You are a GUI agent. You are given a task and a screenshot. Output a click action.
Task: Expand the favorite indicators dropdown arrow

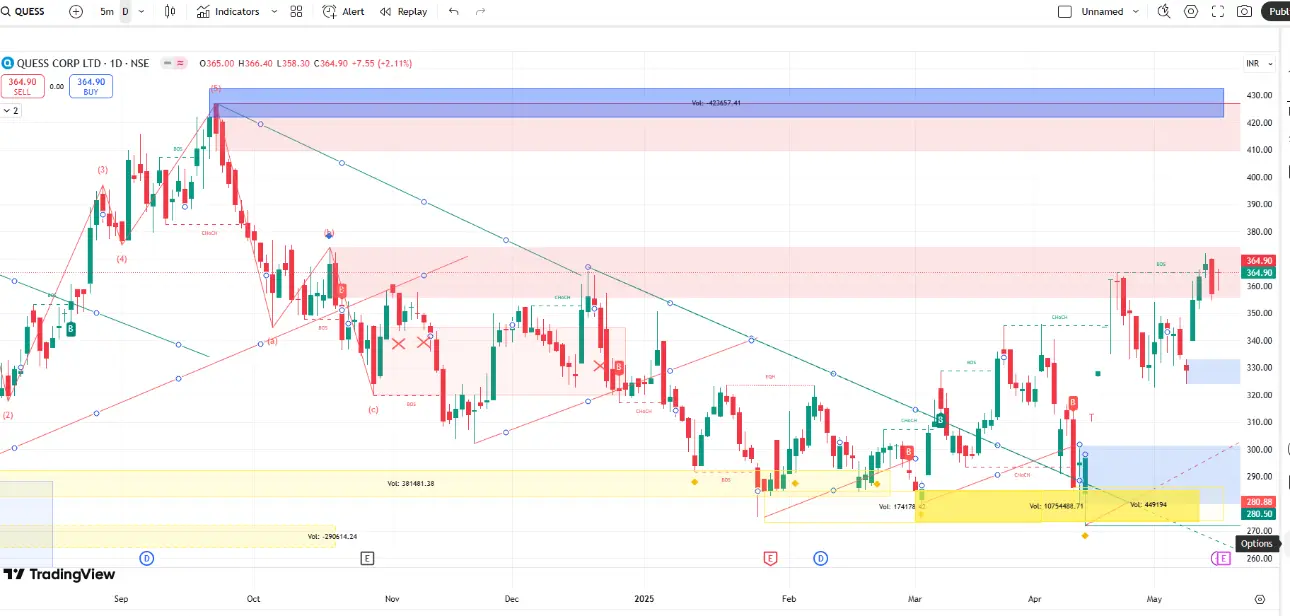point(273,12)
